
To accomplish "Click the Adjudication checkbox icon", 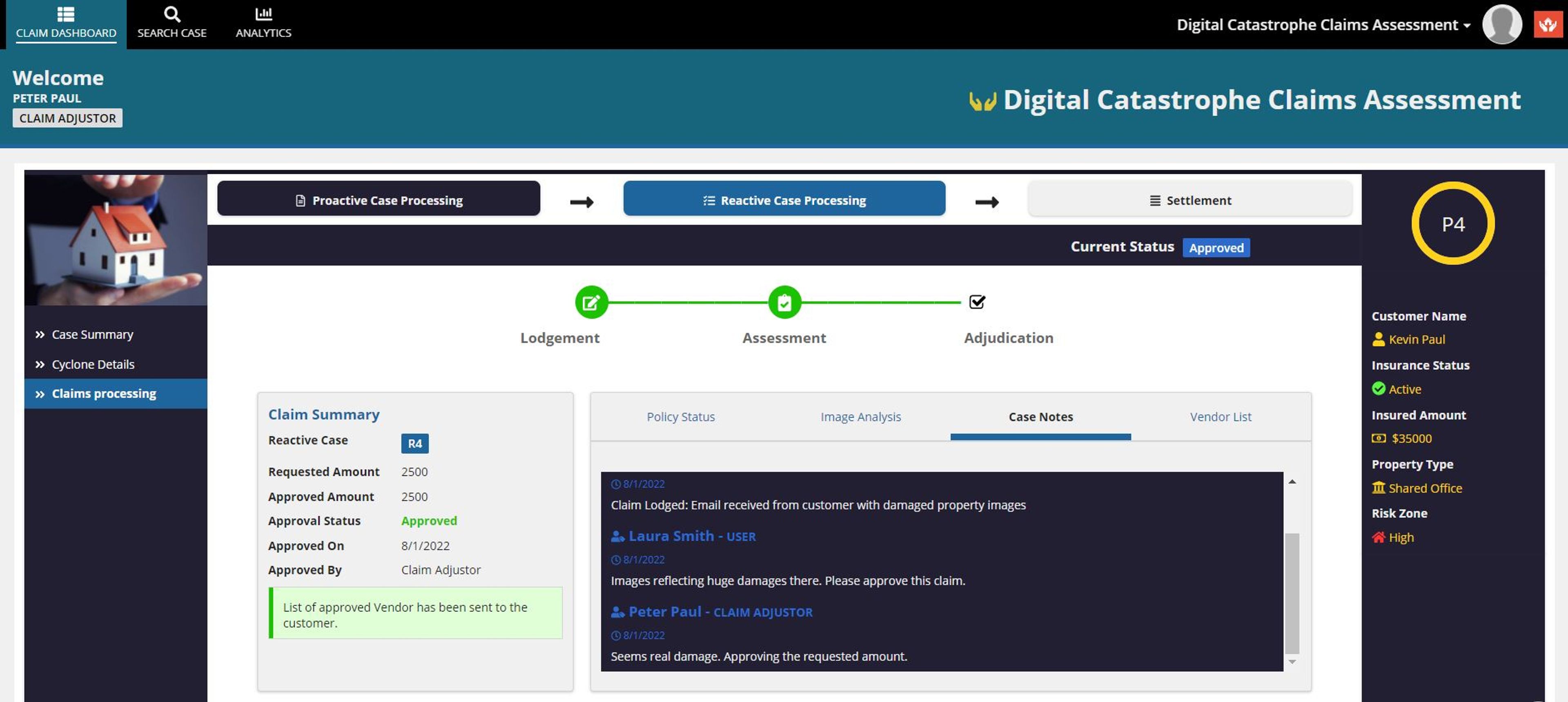I will coord(976,302).
